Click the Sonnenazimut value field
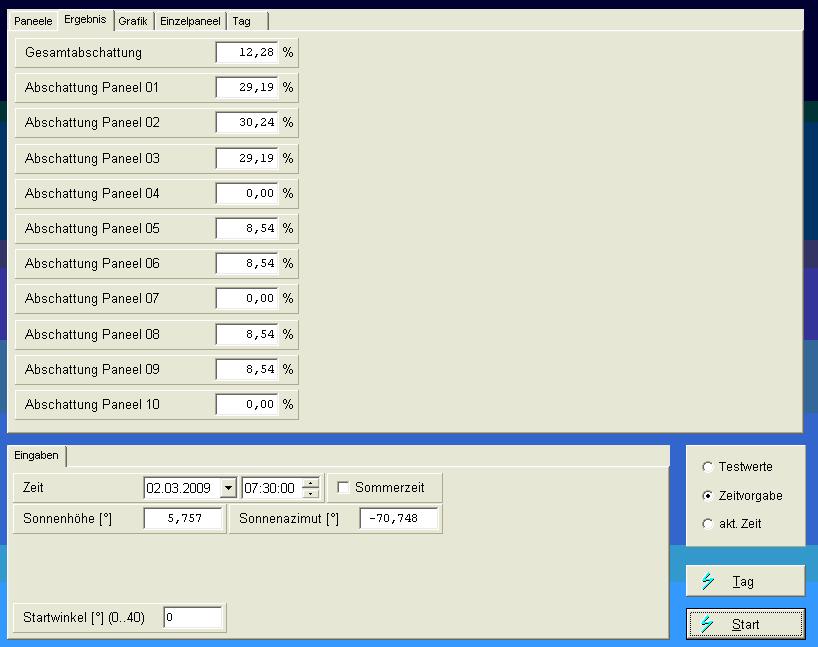 (398, 519)
